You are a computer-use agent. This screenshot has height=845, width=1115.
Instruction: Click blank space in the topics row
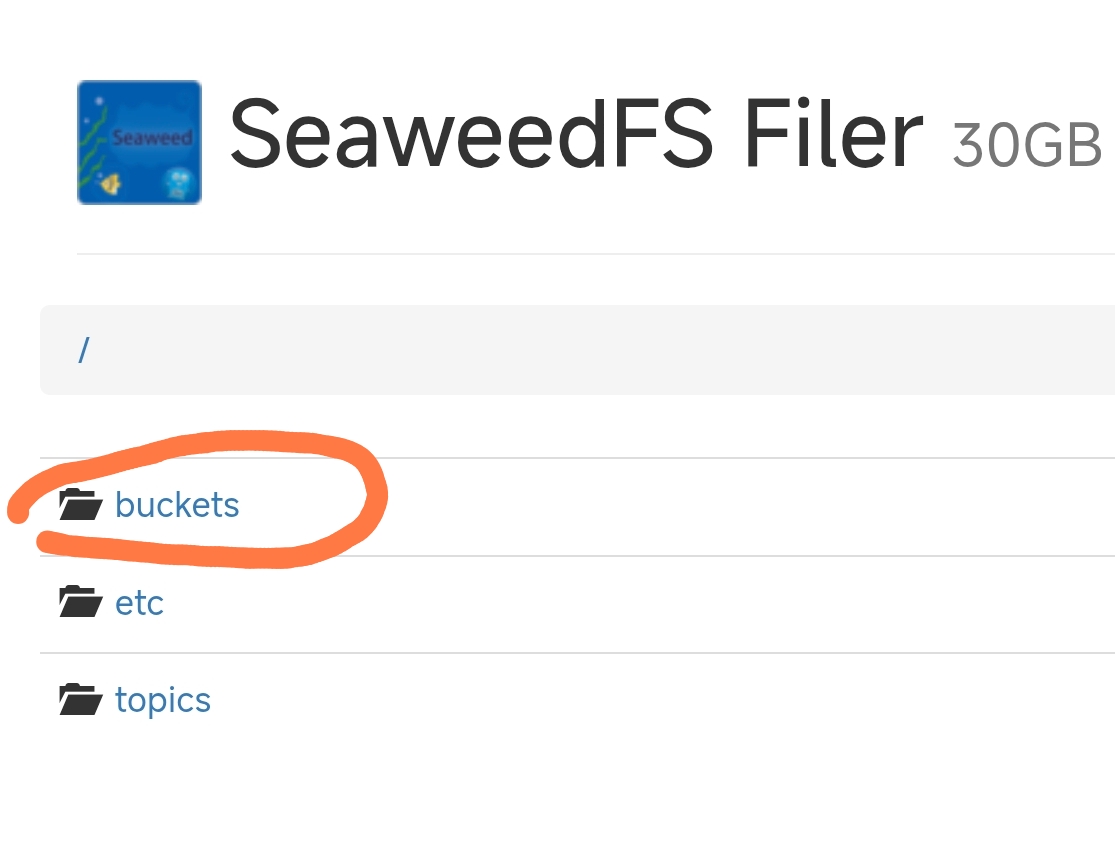coord(650,700)
